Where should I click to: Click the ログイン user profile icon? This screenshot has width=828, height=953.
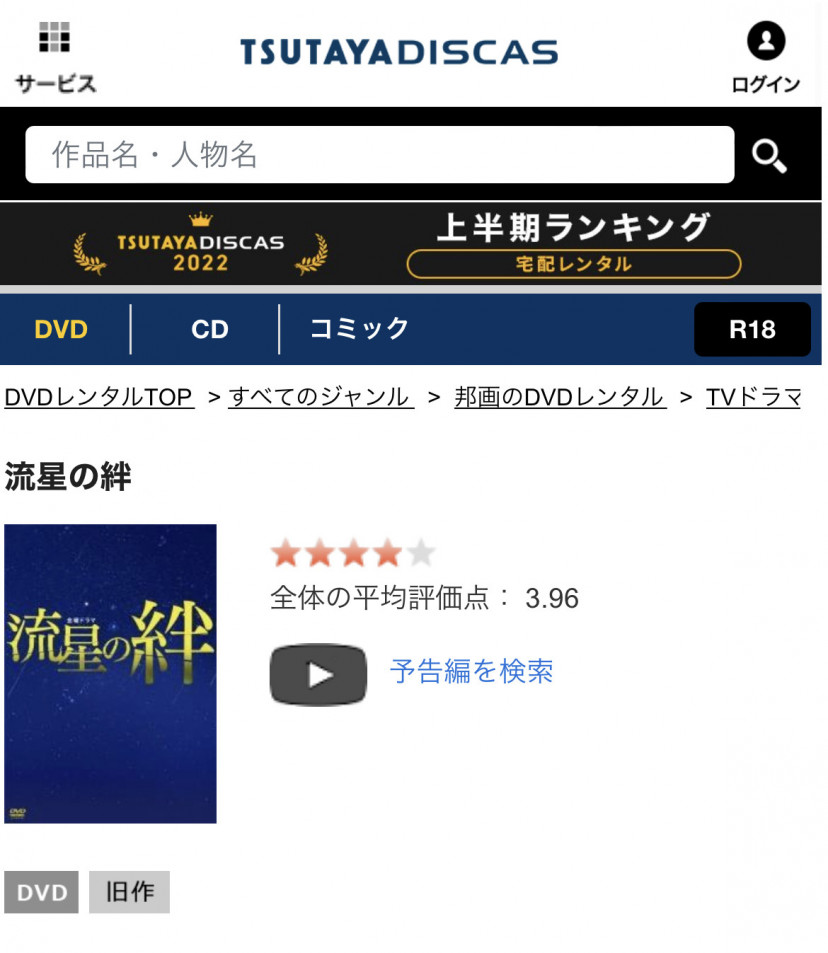(x=765, y=41)
